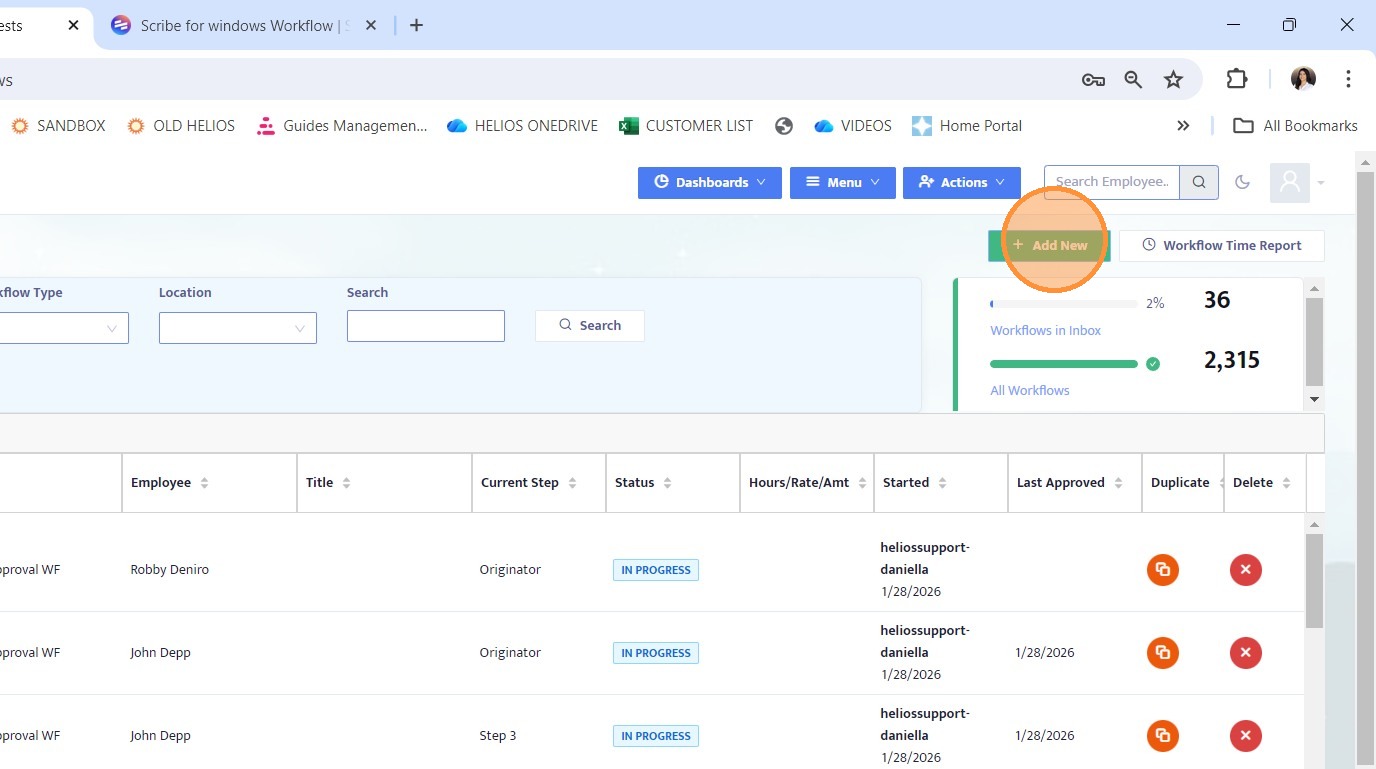
Task: Click the magnifier button beside Search Employee
Action: 1199,182
